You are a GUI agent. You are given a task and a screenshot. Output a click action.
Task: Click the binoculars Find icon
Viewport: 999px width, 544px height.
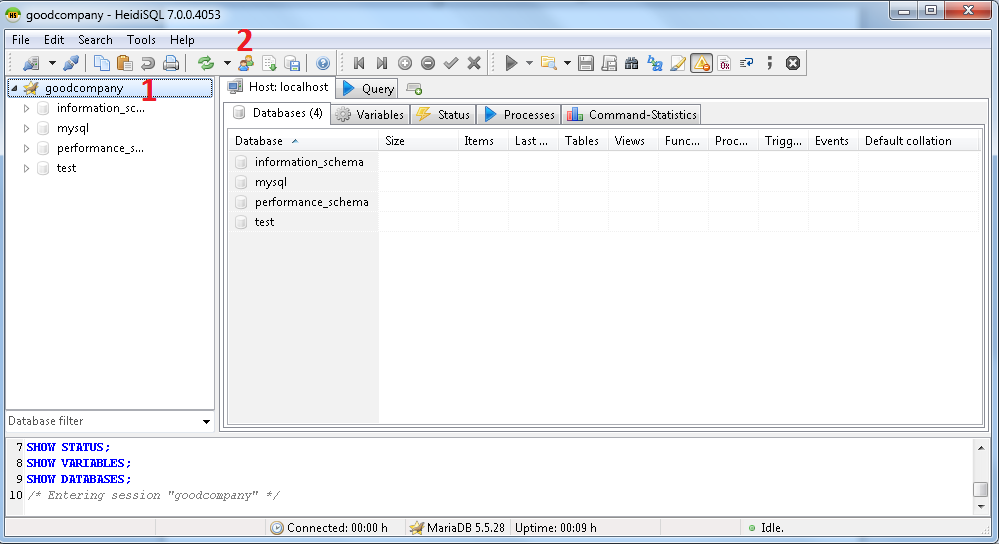pyautogui.click(x=631, y=63)
